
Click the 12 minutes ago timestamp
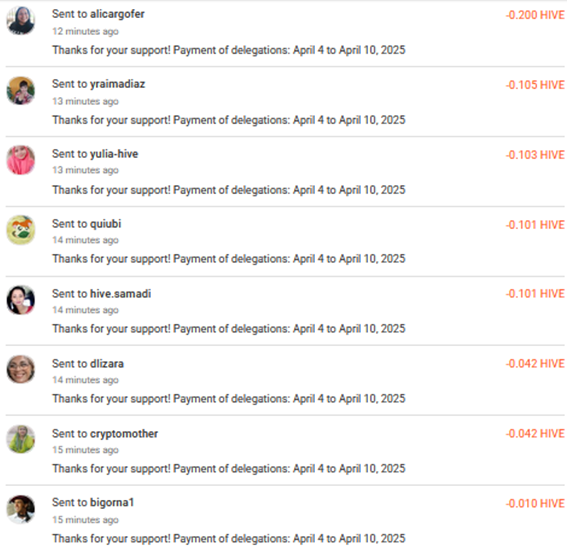point(85,31)
